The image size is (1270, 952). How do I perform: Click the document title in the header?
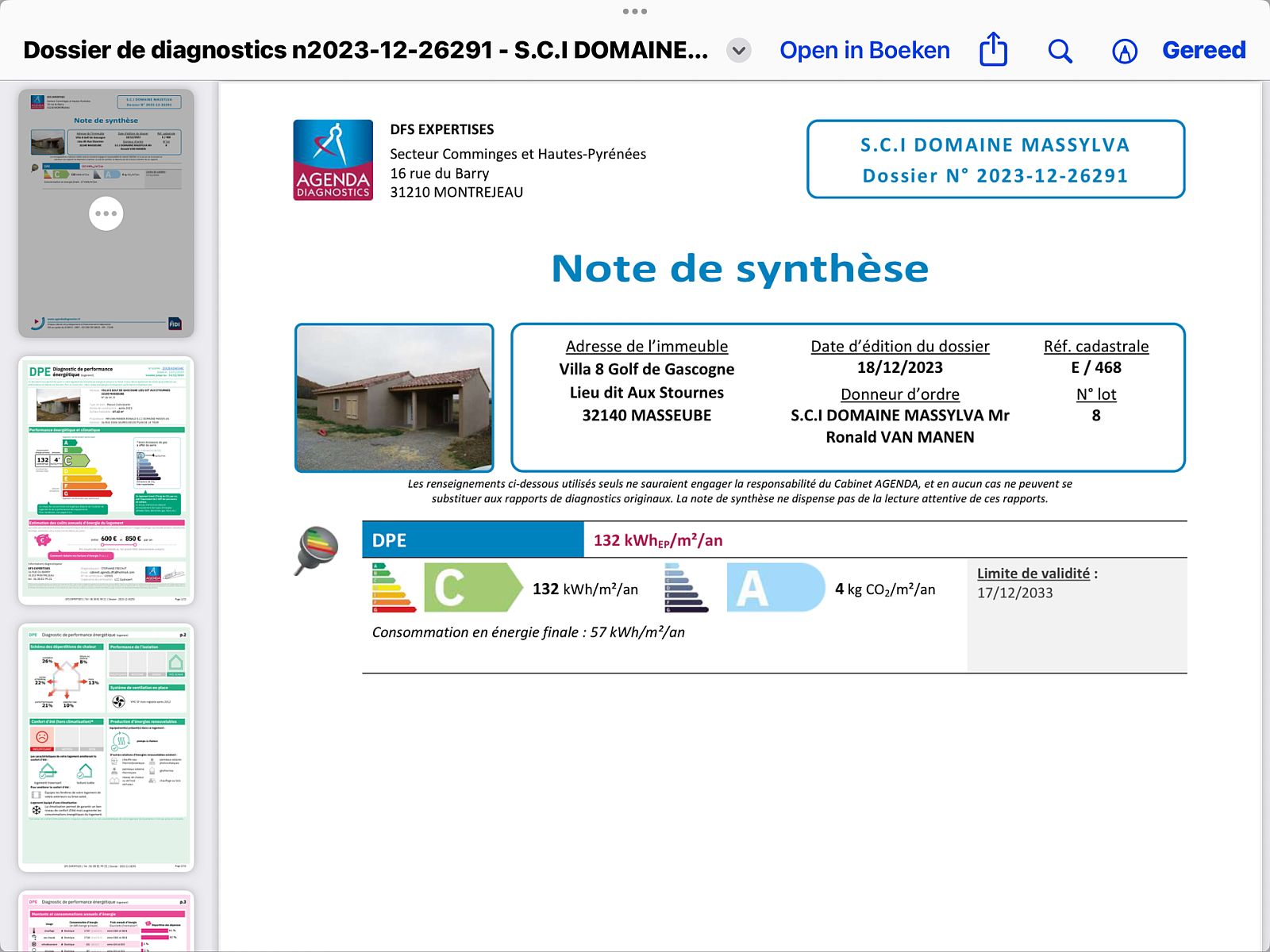pyautogui.click(x=366, y=50)
